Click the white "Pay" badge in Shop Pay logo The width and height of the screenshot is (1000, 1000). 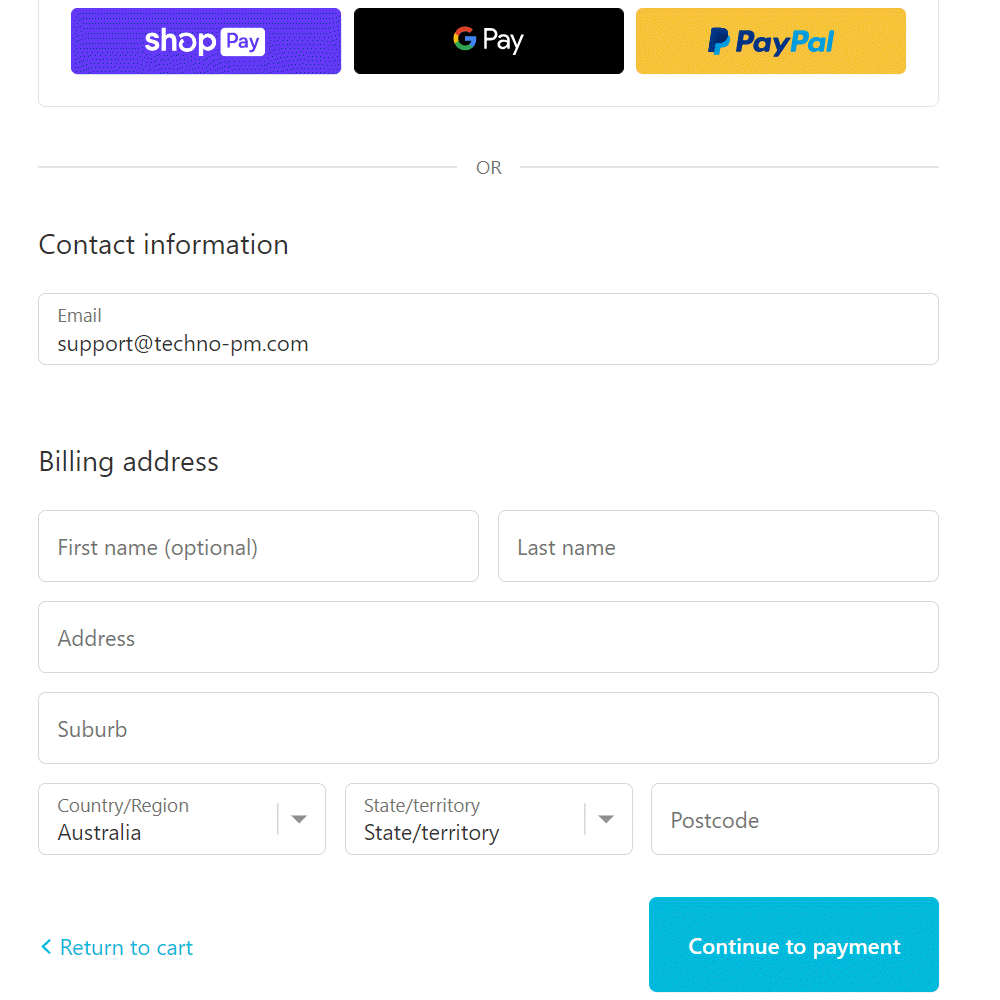click(x=243, y=41)
